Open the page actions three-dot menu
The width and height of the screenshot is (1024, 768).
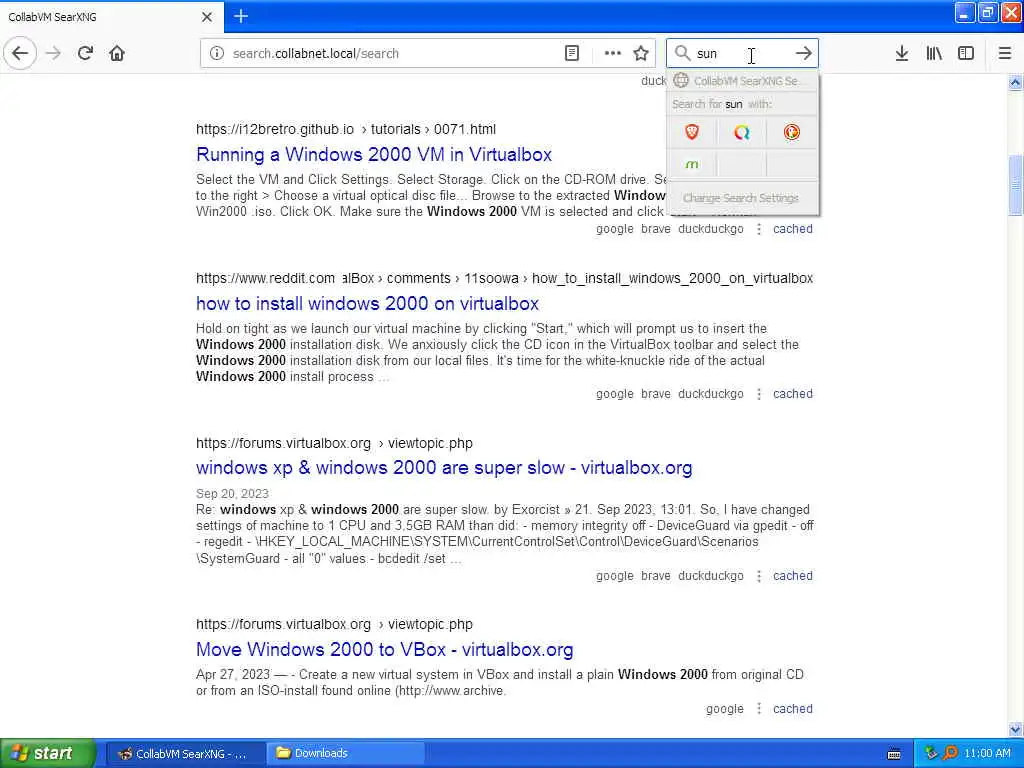613,54
